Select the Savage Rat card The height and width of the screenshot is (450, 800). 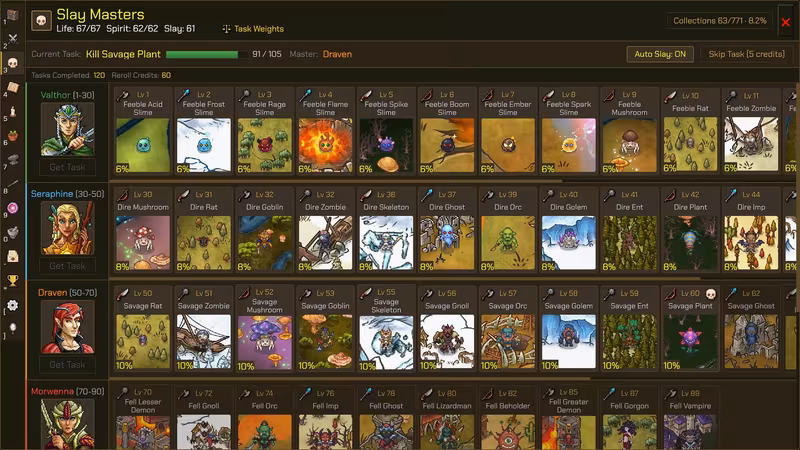tap(143, 329)
